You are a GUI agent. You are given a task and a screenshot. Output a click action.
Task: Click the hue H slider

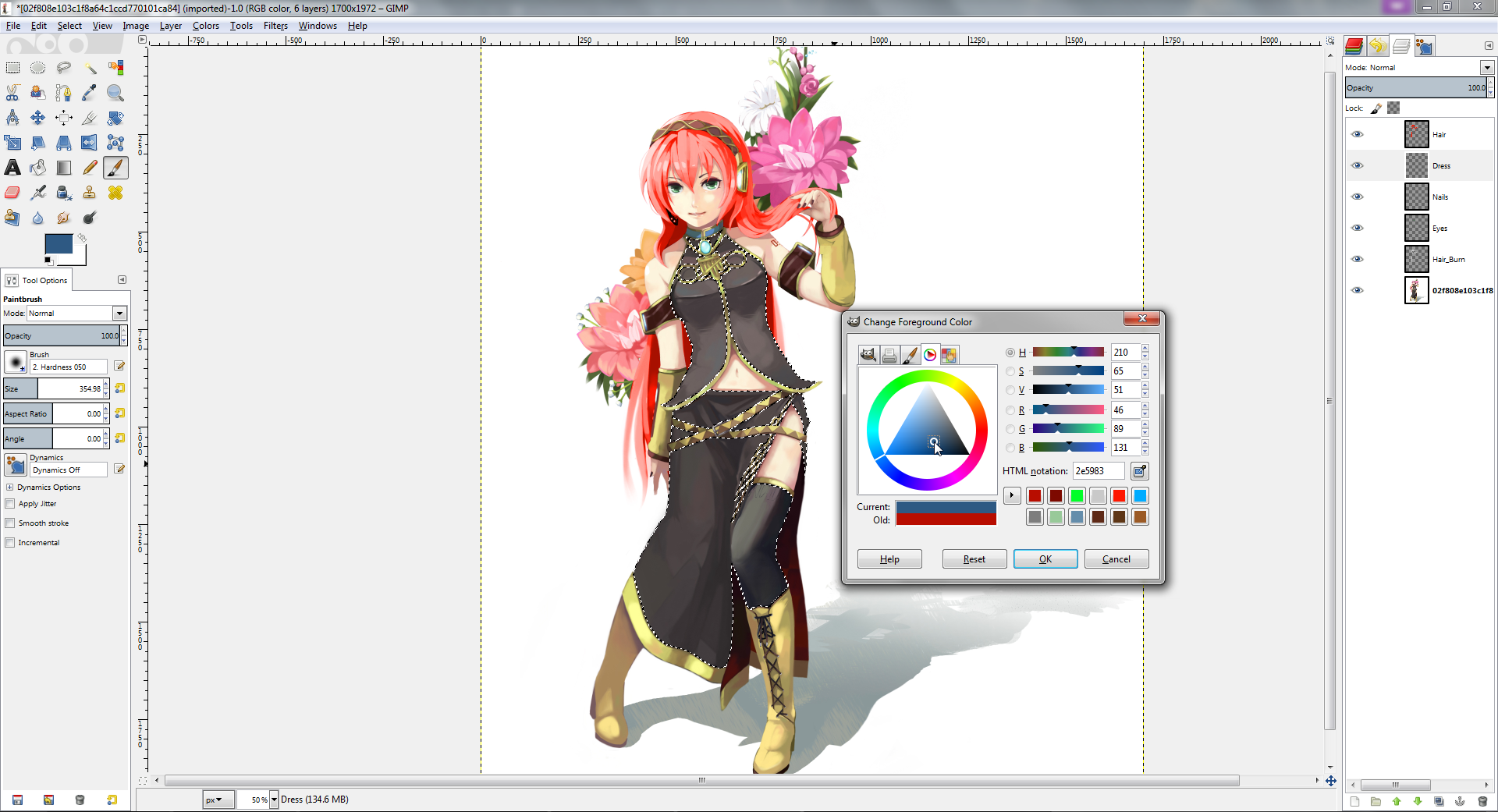tap(1068, 353)
